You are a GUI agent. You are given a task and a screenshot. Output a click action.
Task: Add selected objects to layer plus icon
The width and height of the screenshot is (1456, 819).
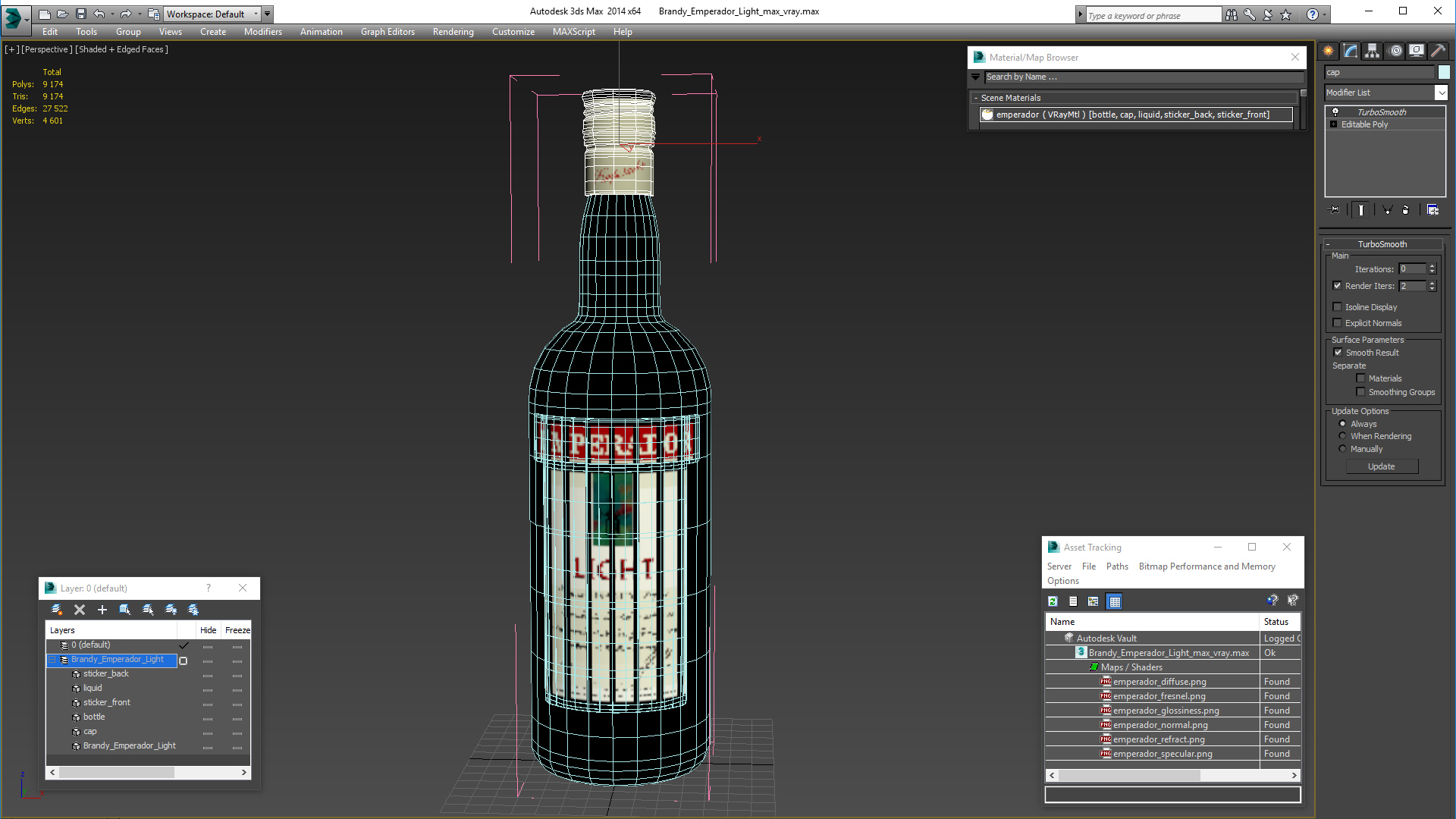coord(102,610)
